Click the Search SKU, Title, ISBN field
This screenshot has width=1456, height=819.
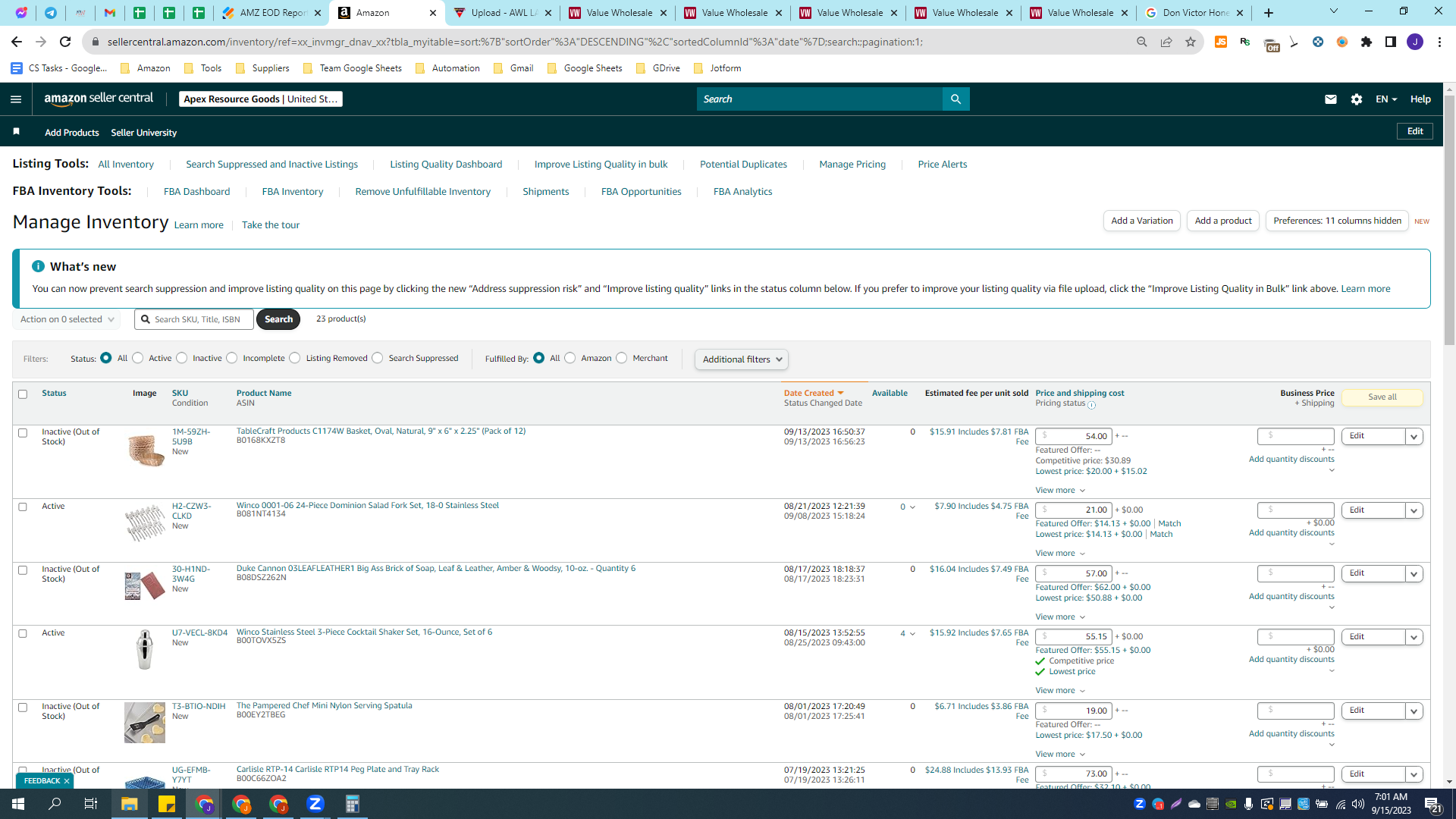[194, 319]
